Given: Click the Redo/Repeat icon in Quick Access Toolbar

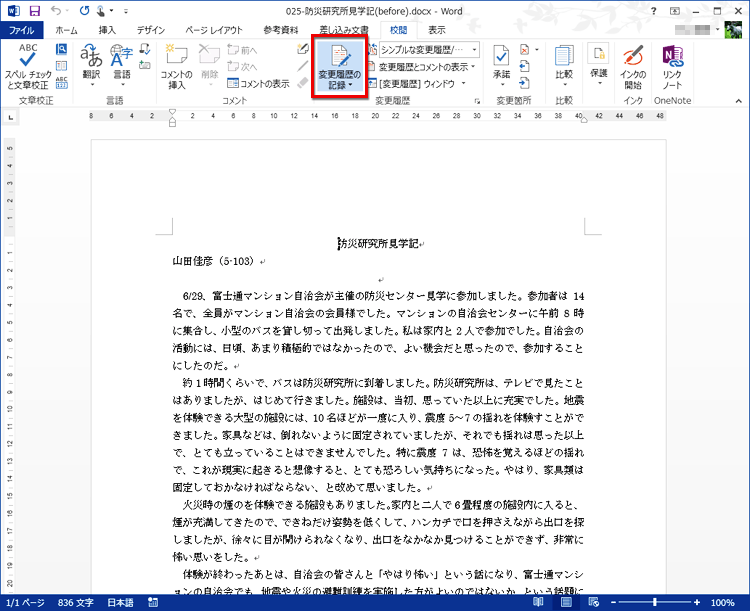Looking at the screenshot, I should coord(84,11).
